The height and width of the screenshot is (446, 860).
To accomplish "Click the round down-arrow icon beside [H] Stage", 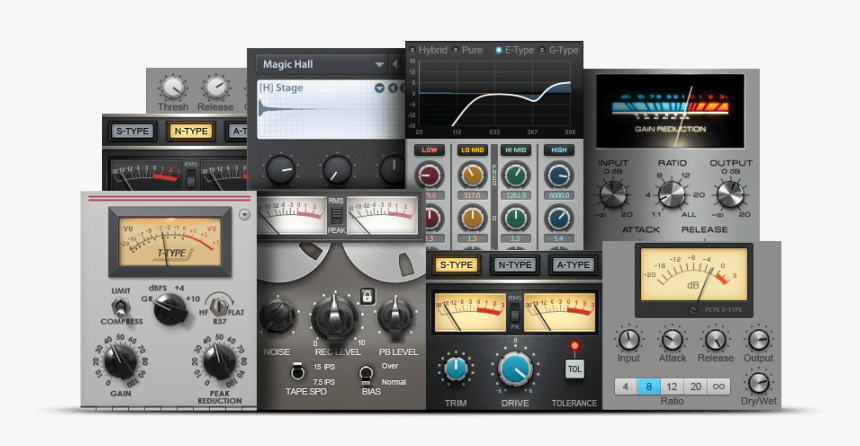I will (x=379, y=88).
